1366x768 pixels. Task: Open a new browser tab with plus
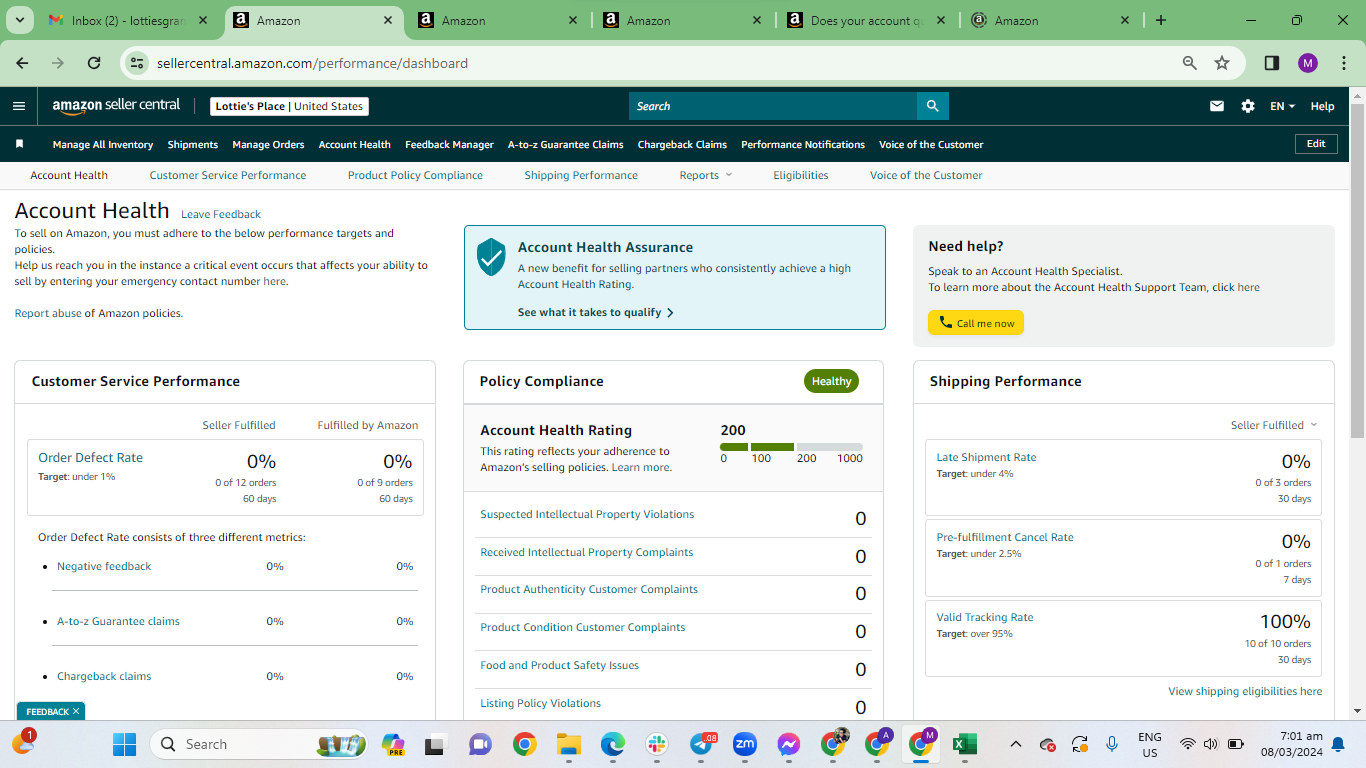coord(1161,20)
